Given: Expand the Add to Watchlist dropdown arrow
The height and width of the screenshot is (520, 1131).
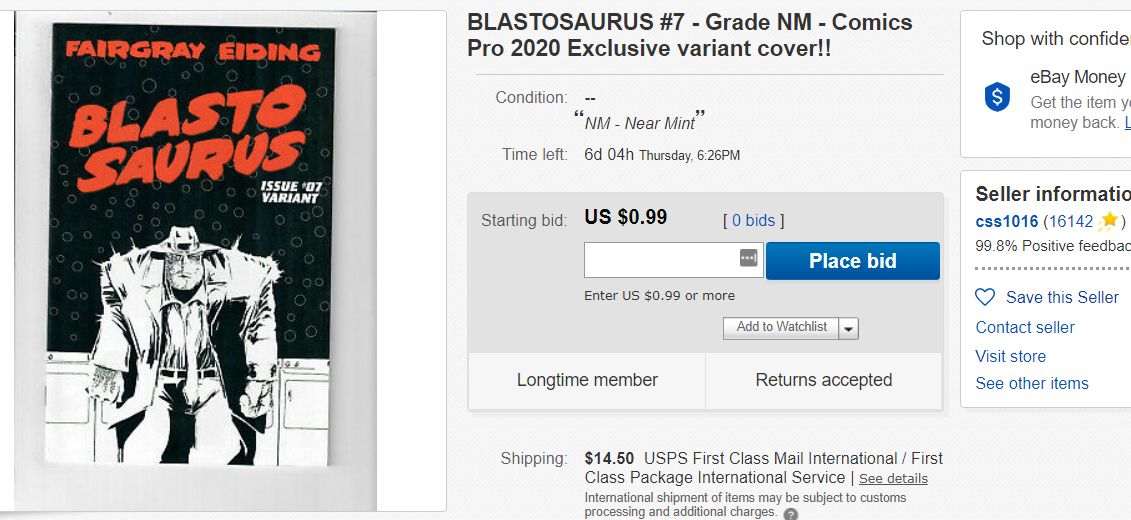Looking at the screenshot, I should tap(849, 328).
